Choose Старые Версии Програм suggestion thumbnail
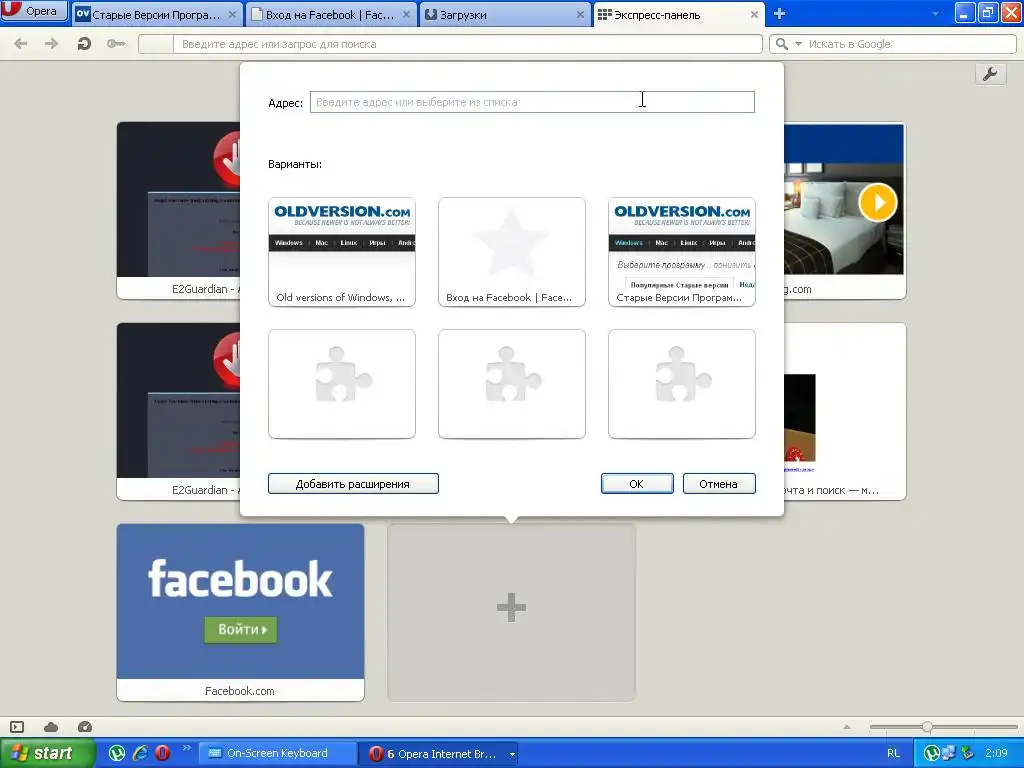 click(x=682, y=252)
